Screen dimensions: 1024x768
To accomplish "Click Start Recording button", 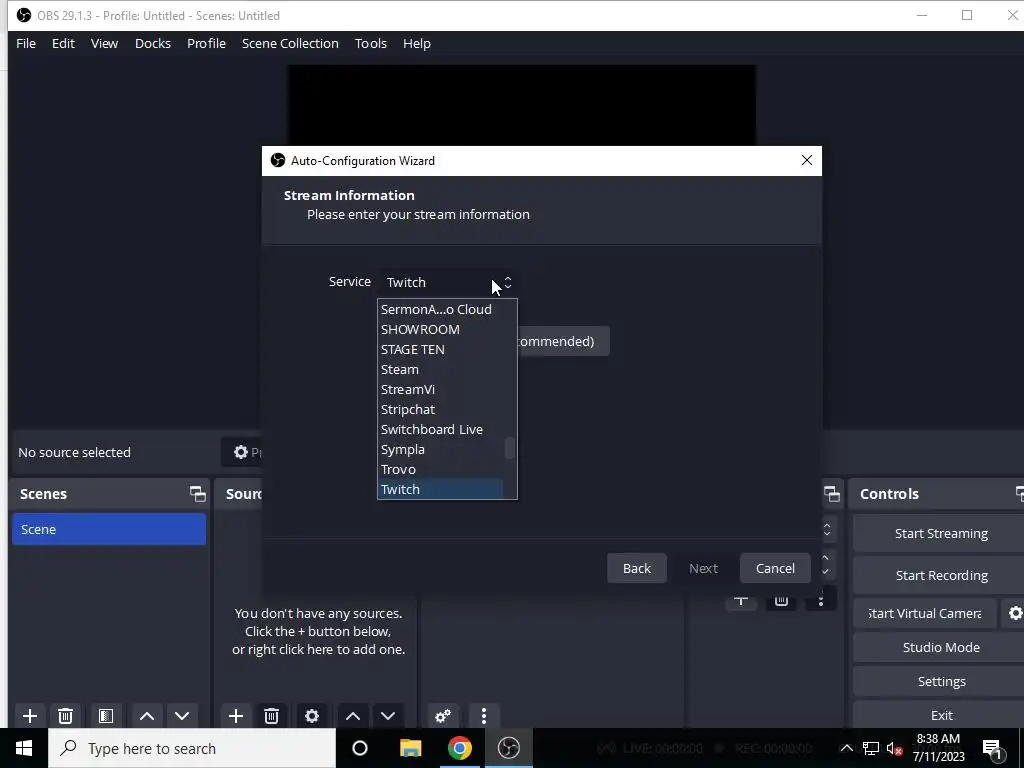I will (x=941, y=575).
